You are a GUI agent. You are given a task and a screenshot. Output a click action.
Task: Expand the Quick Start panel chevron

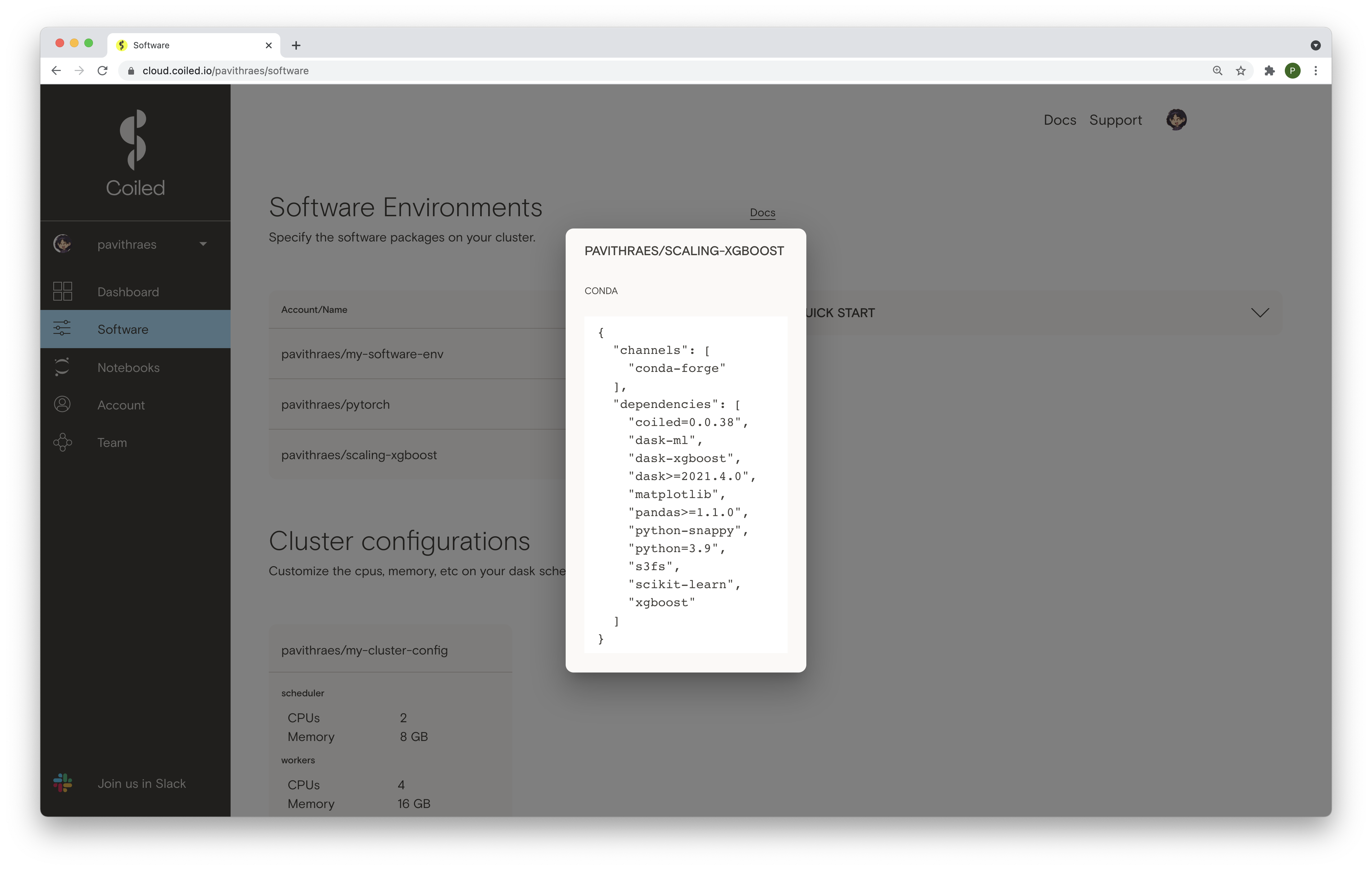tap(1260, 312)
